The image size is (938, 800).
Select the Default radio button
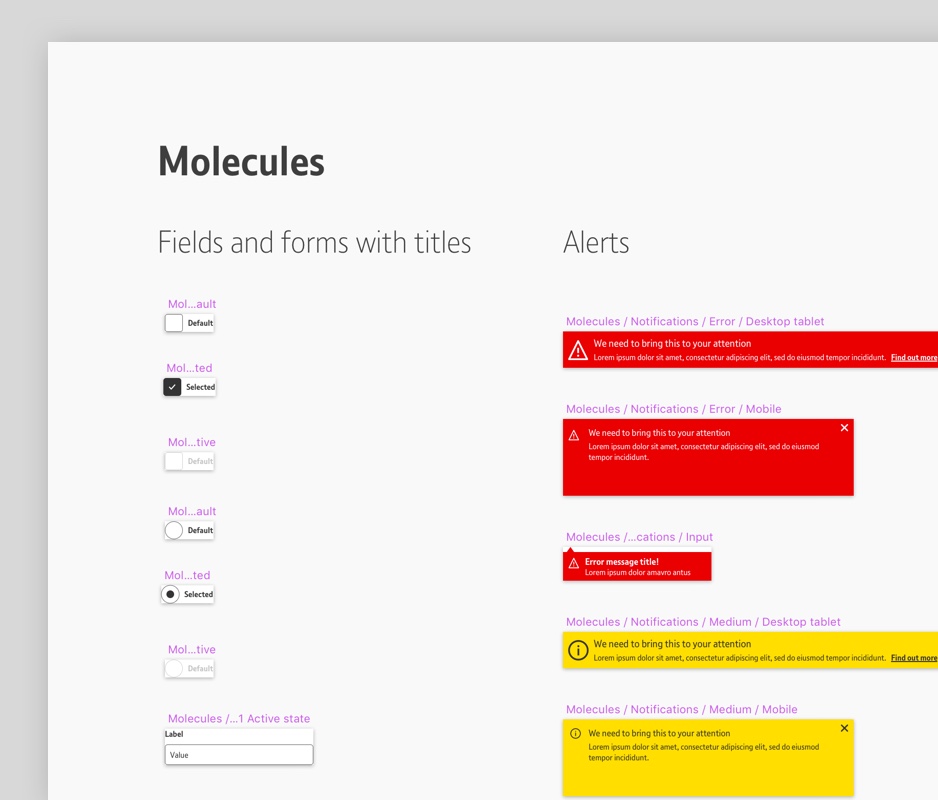(x=171, y=530)
